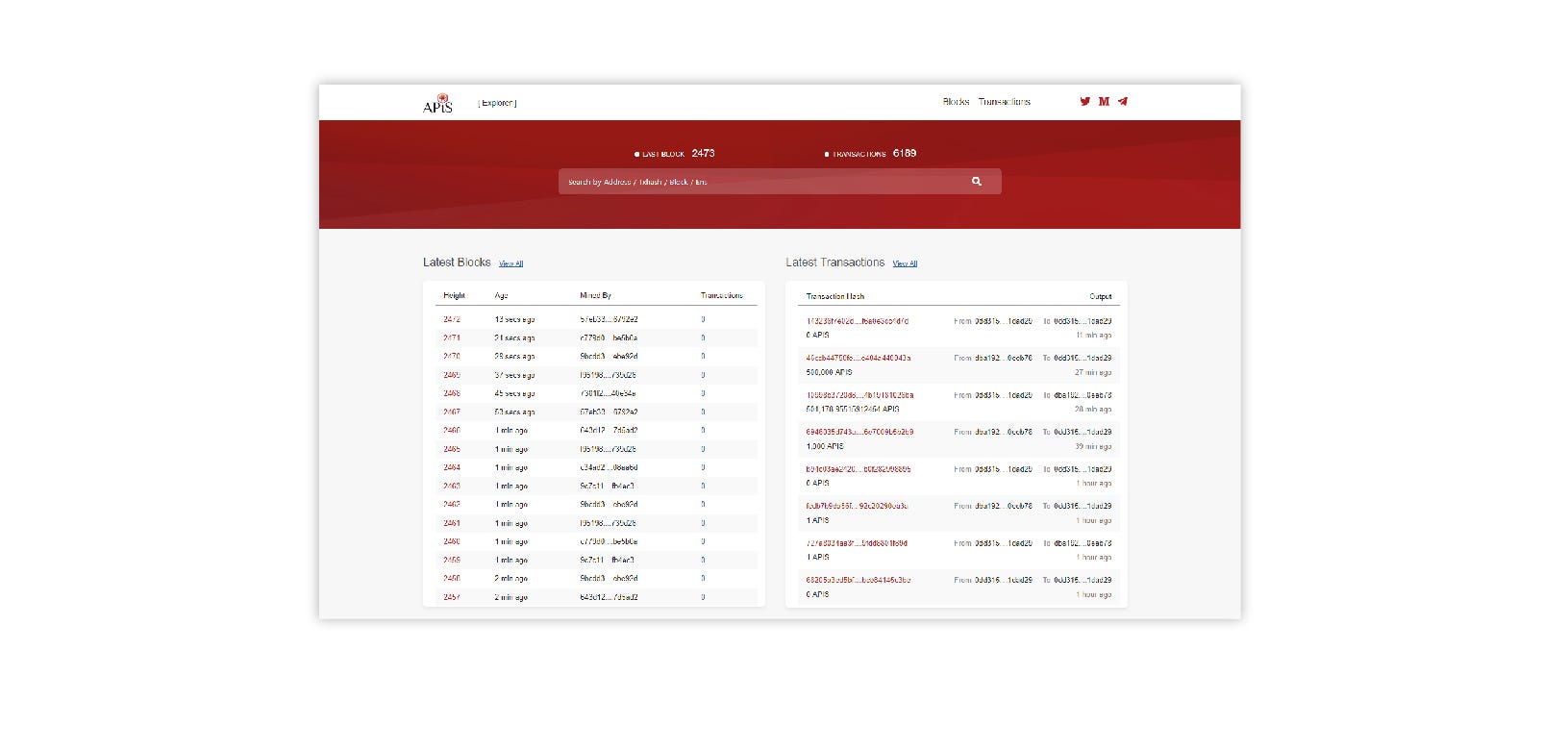1568x750 pixels.
Task: Click the '1,000 APIS' amount
Action: 825,446
